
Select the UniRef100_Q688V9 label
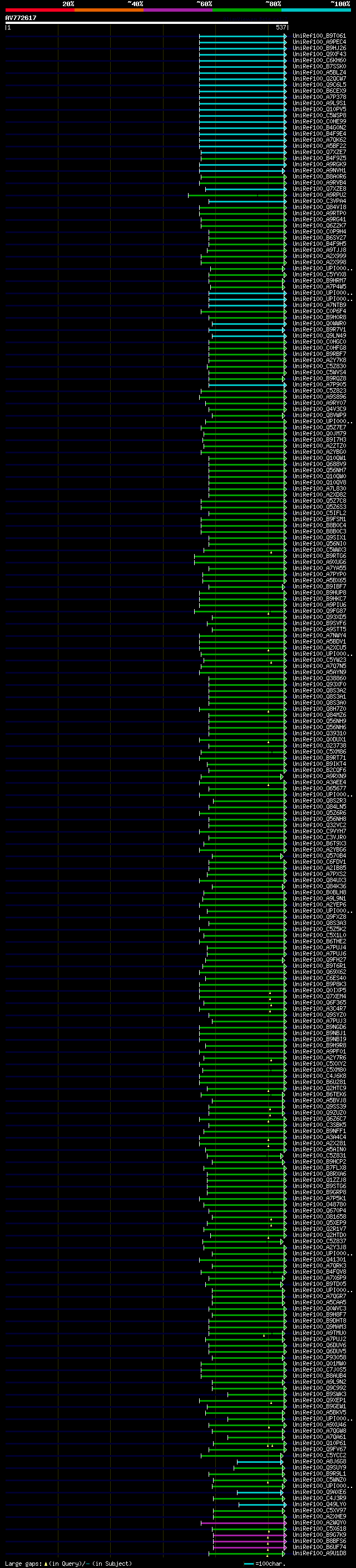tap(319, 464)
